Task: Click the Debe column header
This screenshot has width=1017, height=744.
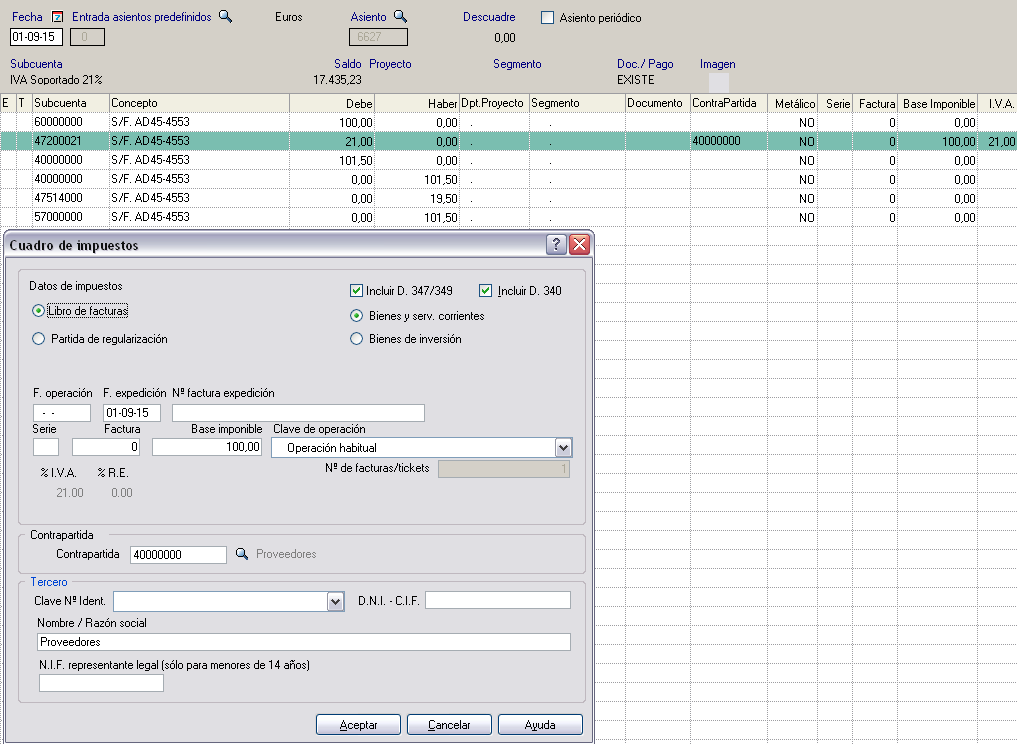Action: [332, 103]
